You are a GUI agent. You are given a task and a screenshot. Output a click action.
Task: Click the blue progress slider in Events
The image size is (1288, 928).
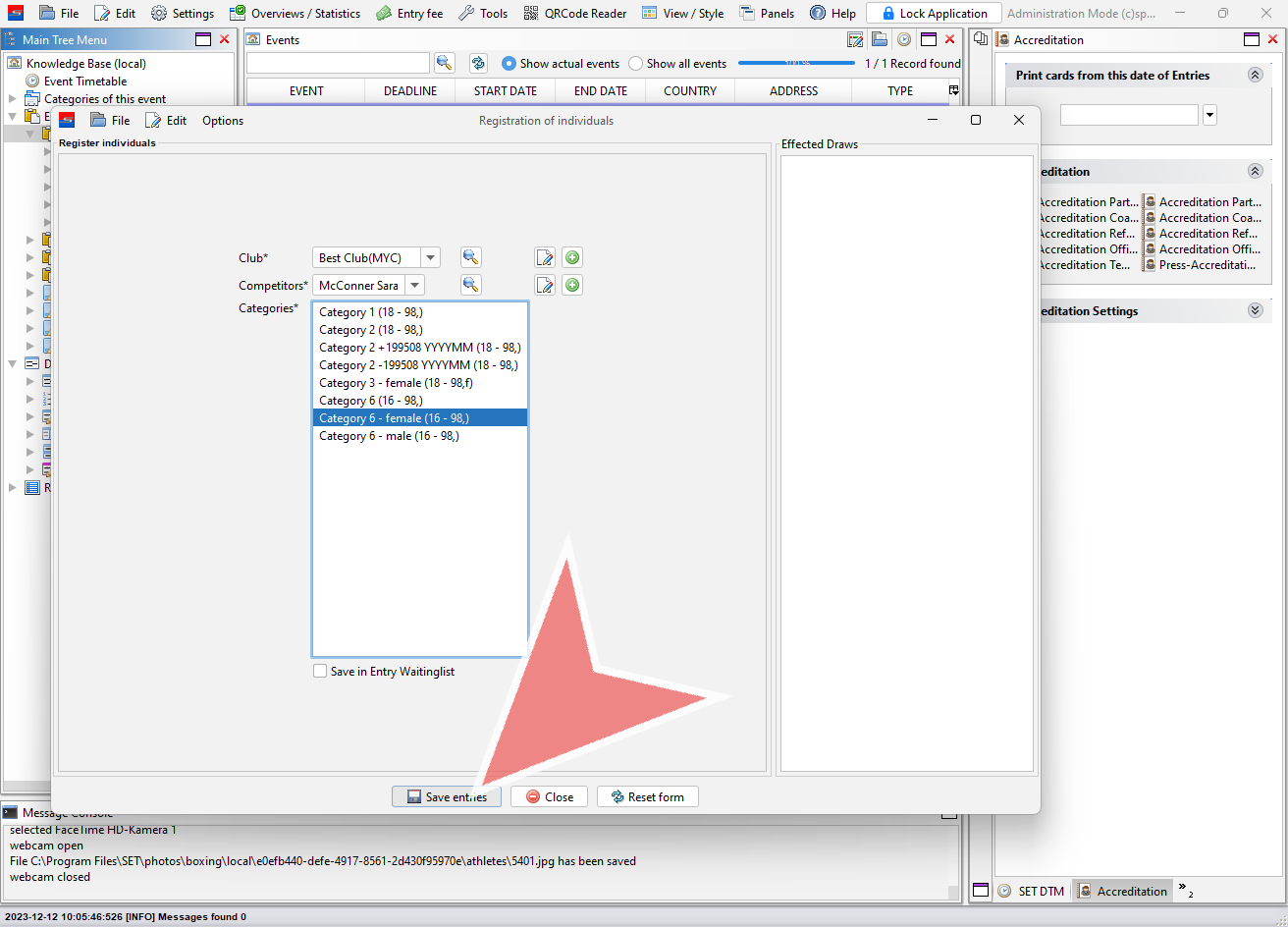[796, 63]
